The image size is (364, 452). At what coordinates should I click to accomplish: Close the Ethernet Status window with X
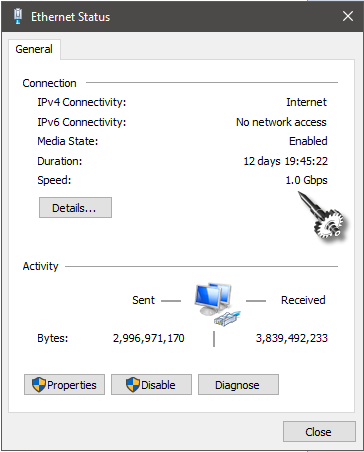(x=348, y=16)
